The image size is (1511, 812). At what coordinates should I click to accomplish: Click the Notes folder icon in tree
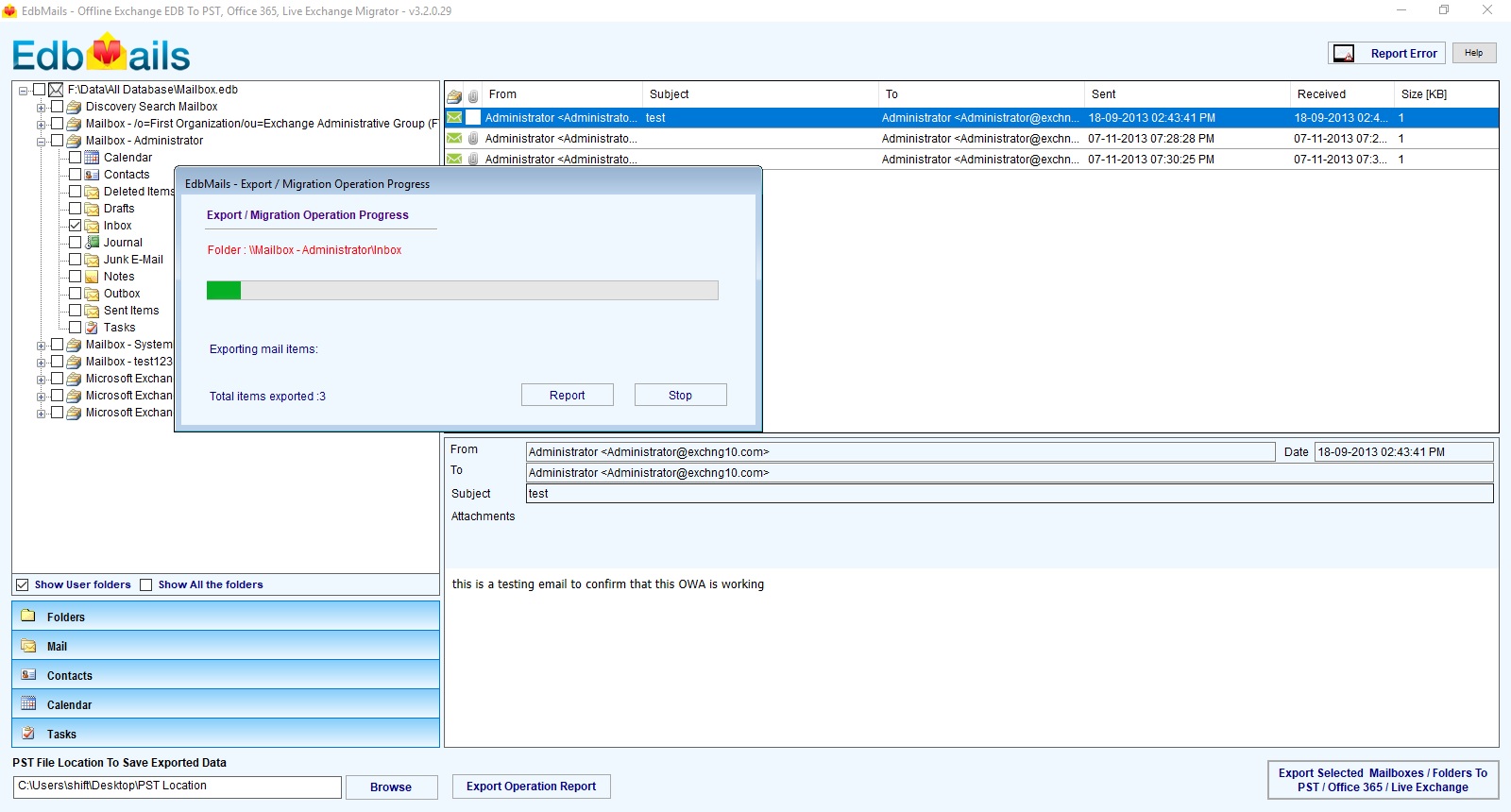coord(92,277)
